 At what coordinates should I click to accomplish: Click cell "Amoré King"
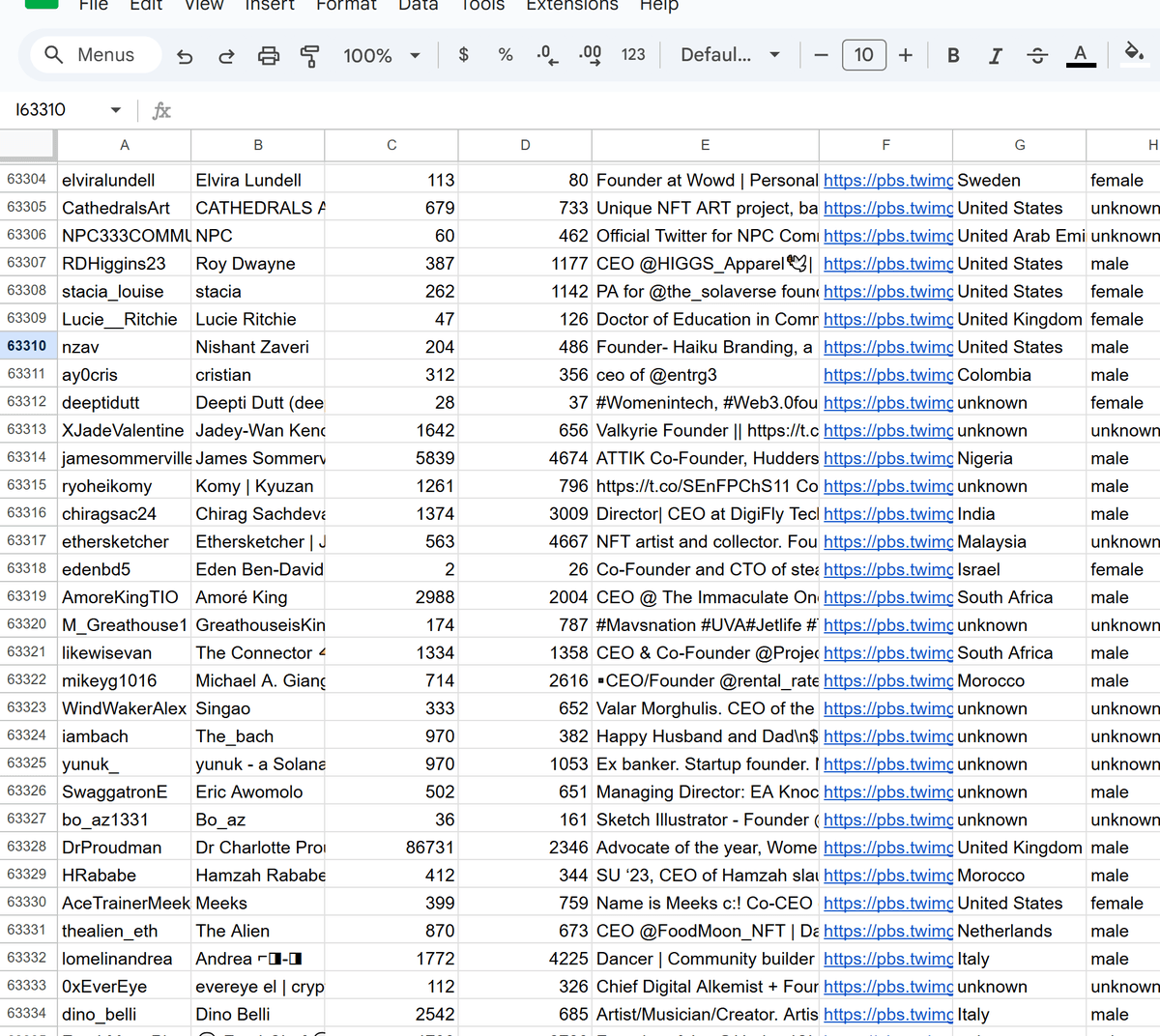(258, 597)
